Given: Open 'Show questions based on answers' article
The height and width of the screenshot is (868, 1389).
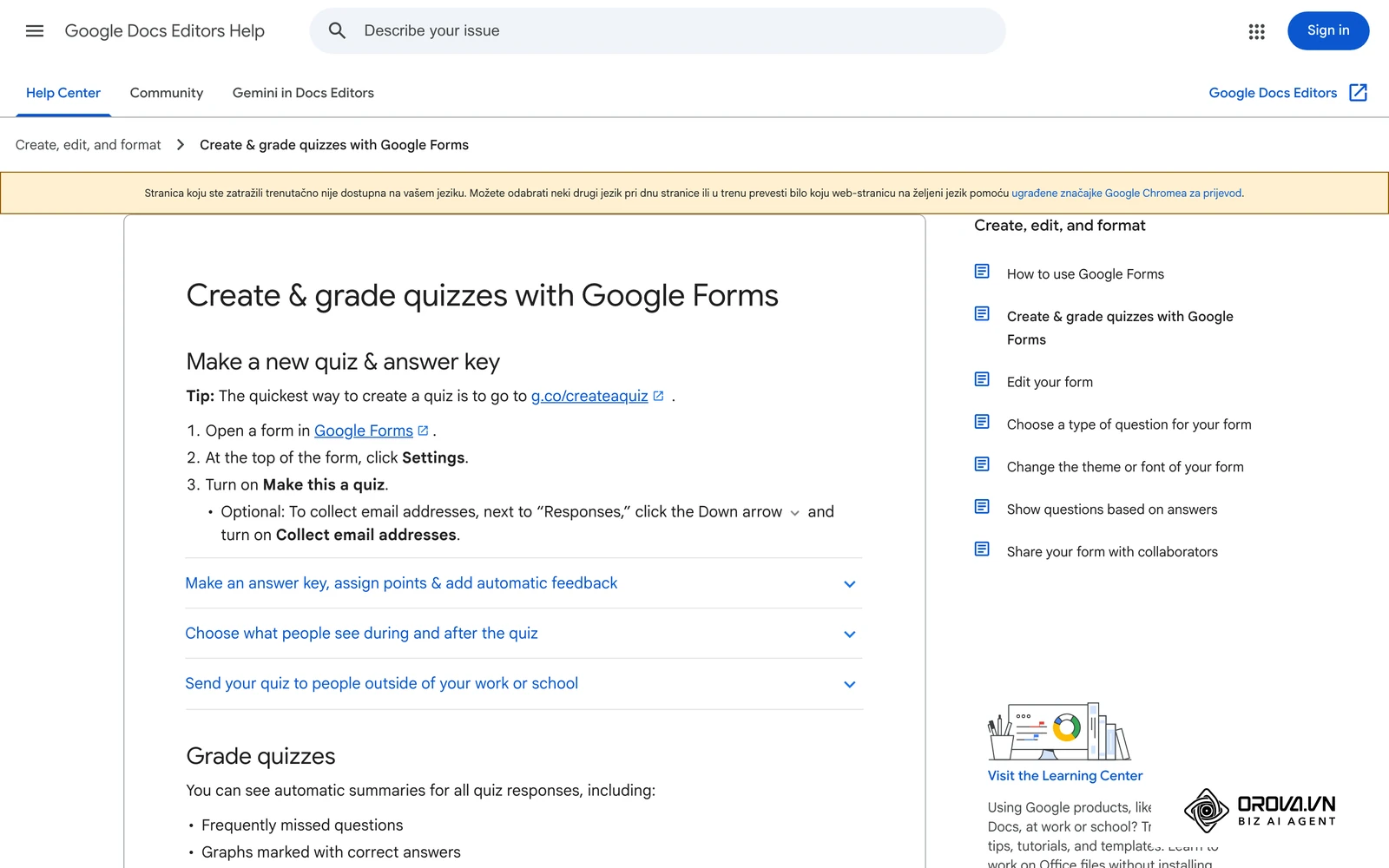Looking at the screenshot, I should tap(1112, 510).
